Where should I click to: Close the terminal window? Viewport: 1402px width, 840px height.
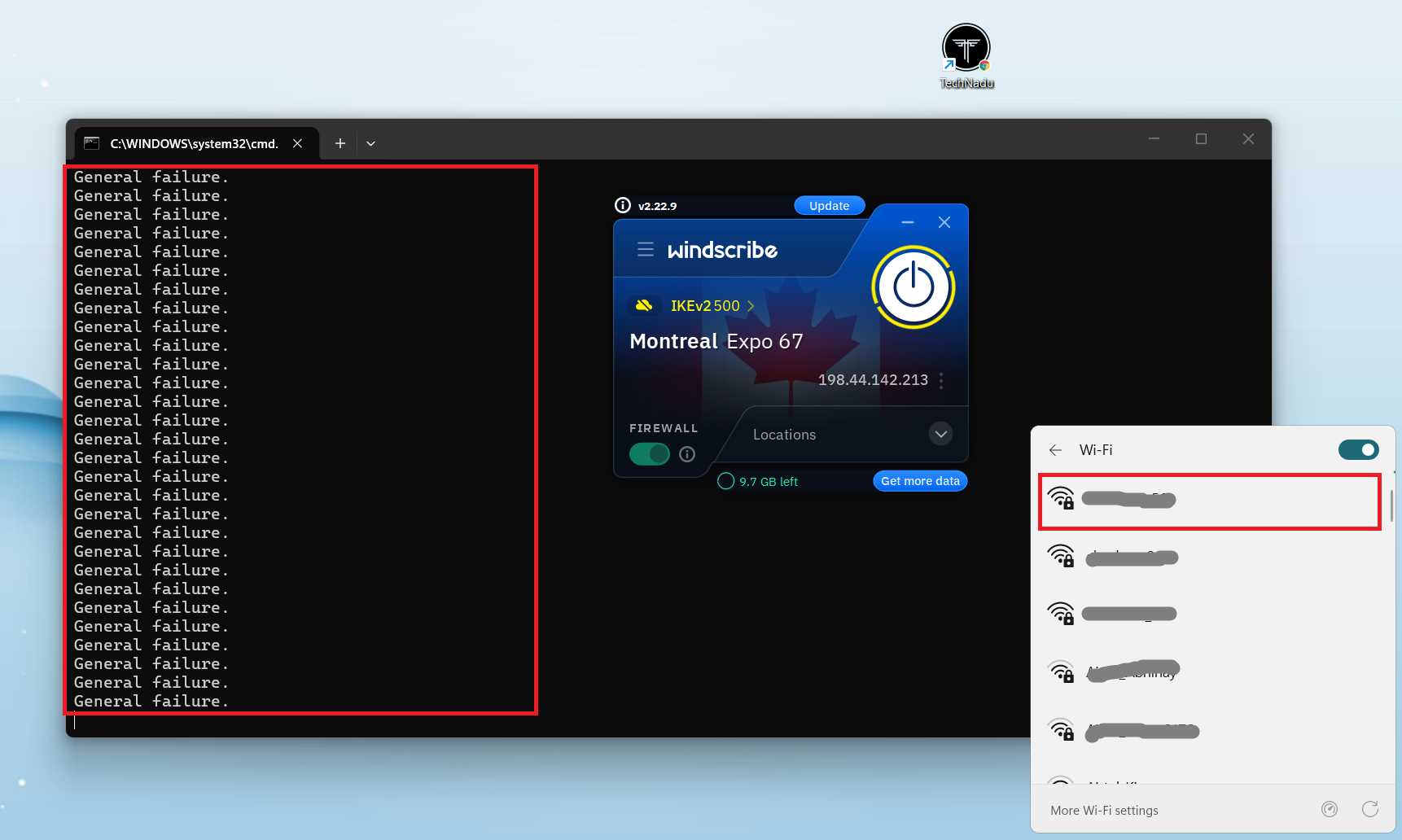click(x=1248, y=139)
